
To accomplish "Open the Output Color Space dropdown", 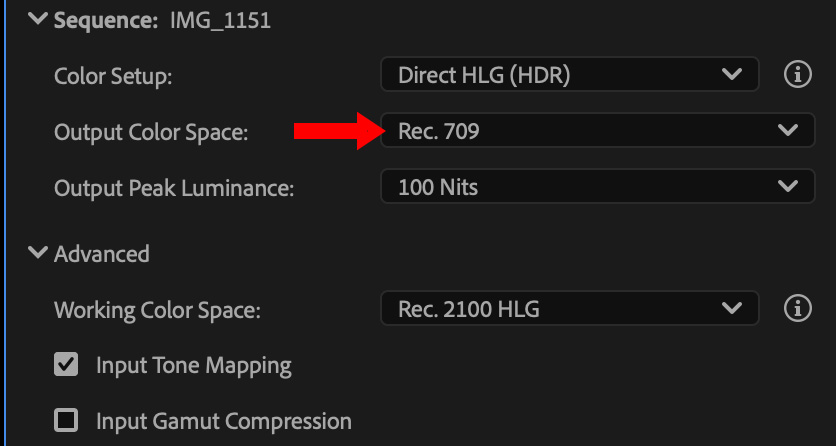I will point(597,130).
